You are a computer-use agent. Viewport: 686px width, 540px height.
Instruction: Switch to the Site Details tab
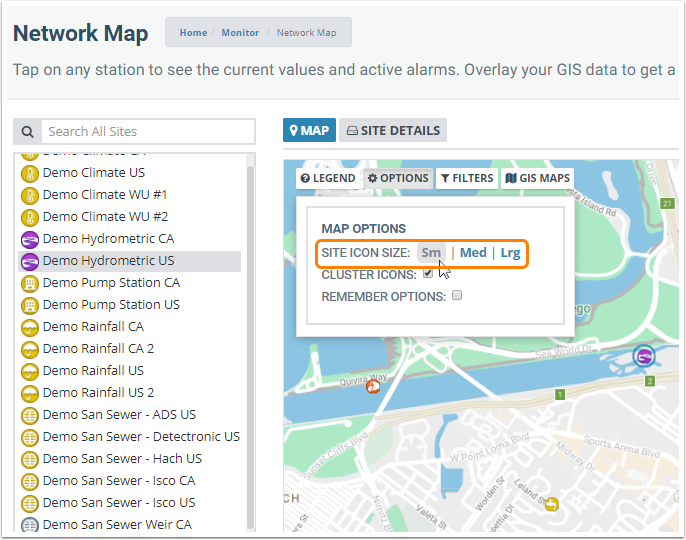391,130
